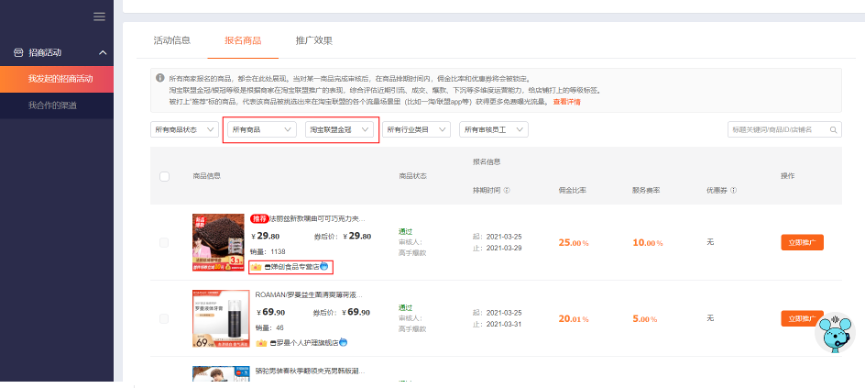866x389 pixels.
Task: Click the 招商活动 sidebar menu icon
Action: tap(18, 52)
